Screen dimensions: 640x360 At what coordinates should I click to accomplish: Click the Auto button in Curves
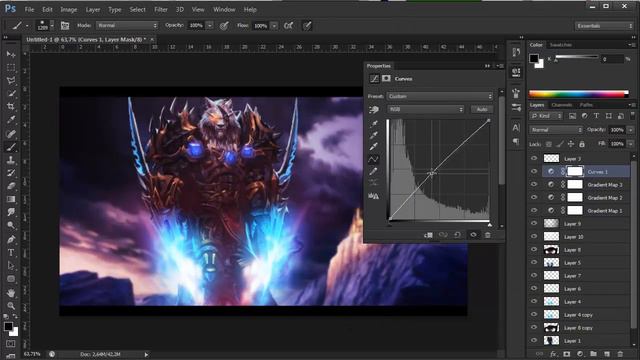tap(482, 109)
